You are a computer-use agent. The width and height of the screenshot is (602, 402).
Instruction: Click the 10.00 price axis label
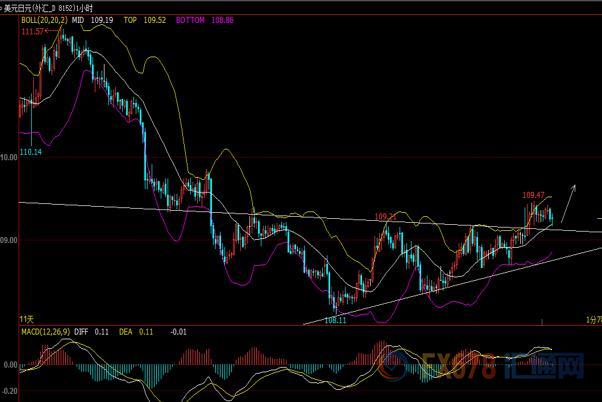9,157
